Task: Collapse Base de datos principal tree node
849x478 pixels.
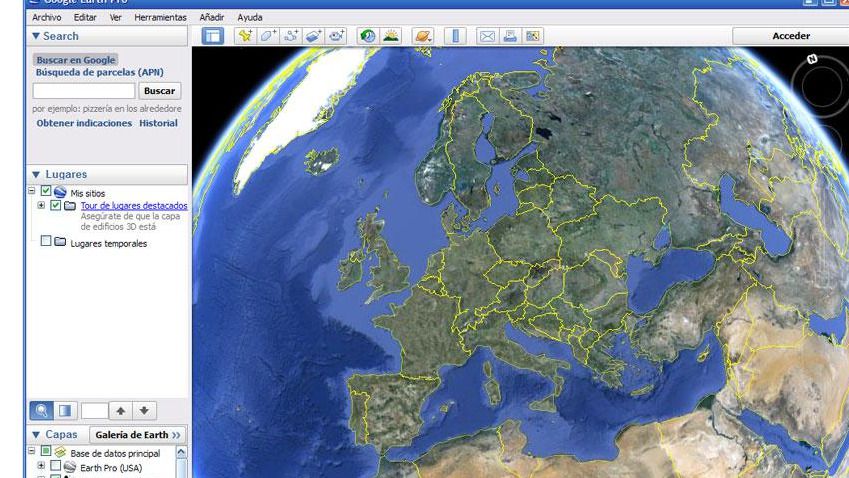Action: coord(31,451)
